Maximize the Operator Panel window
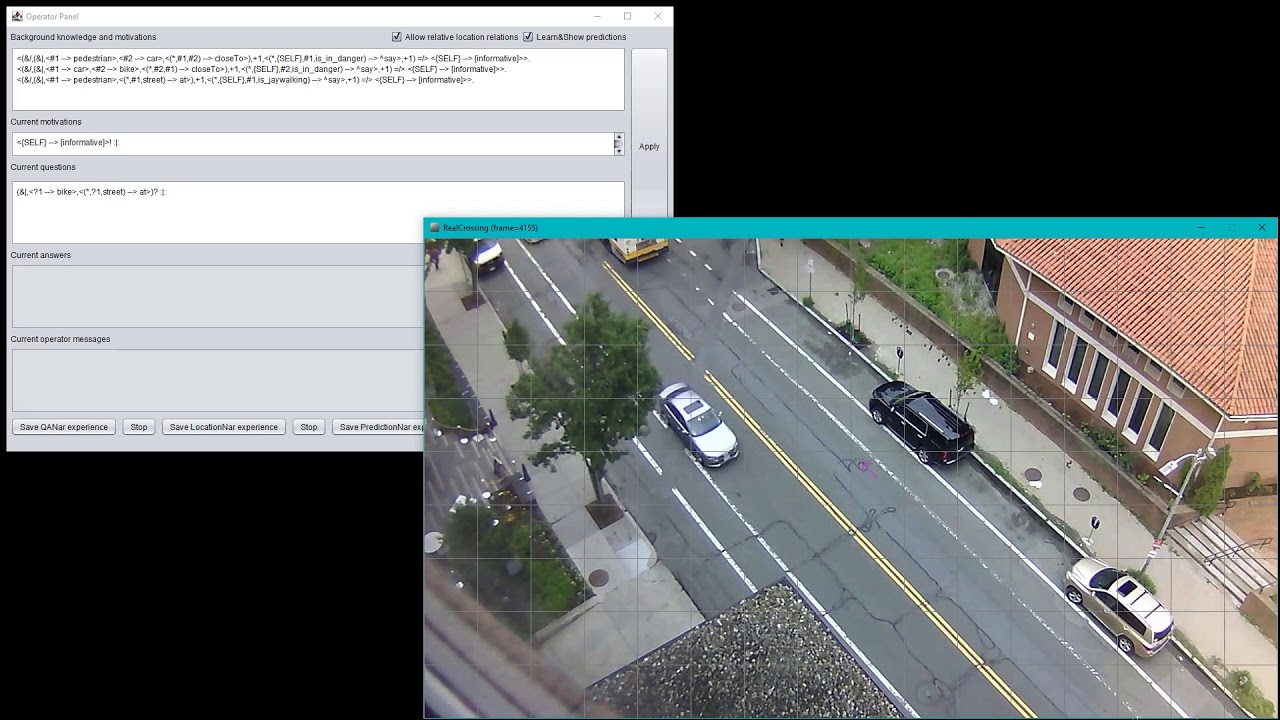This screenshot has width=1280, height=720. [627, 16]
